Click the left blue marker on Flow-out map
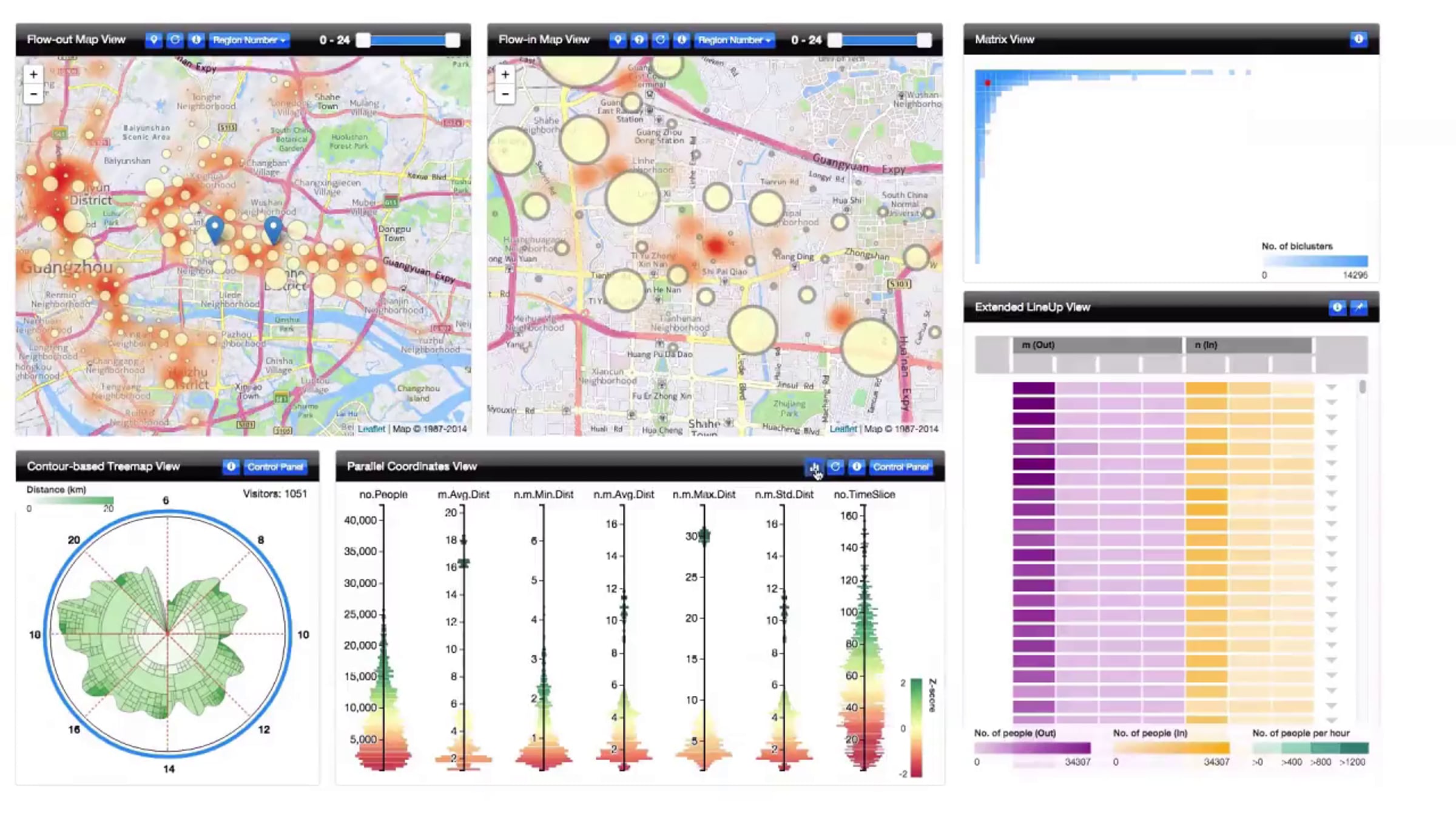This screenshot has height=819, width=1456. click(215, 230)
